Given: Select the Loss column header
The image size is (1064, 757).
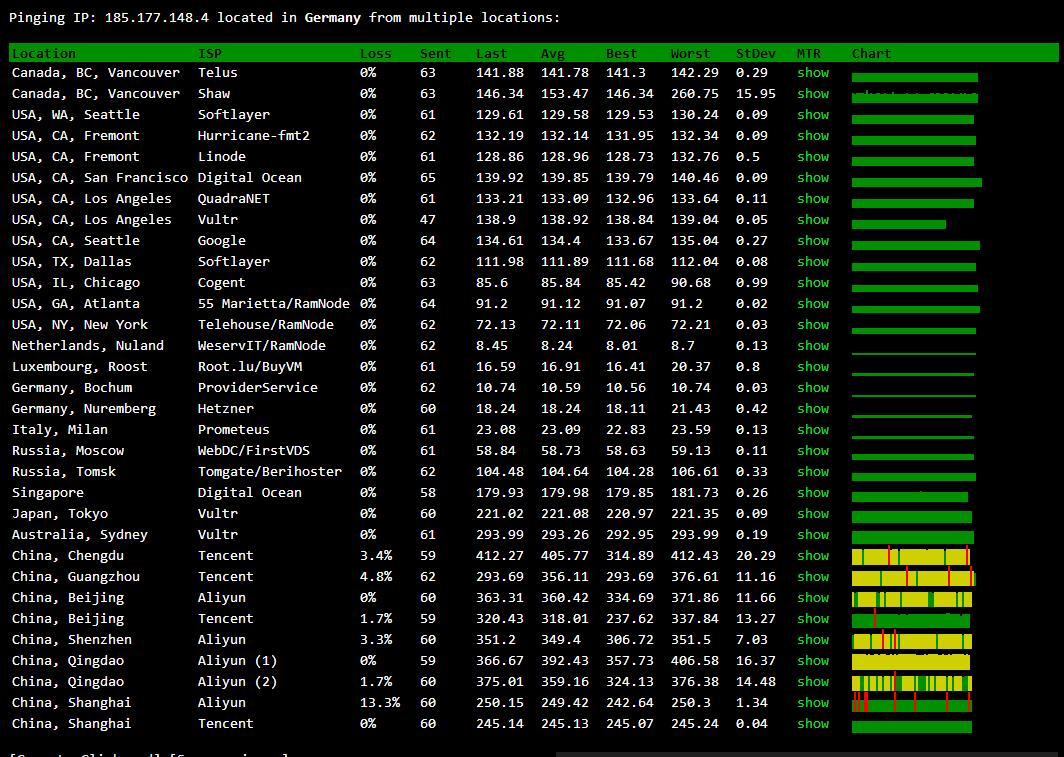Looking at the screenshot, I should tap(376, 54).
